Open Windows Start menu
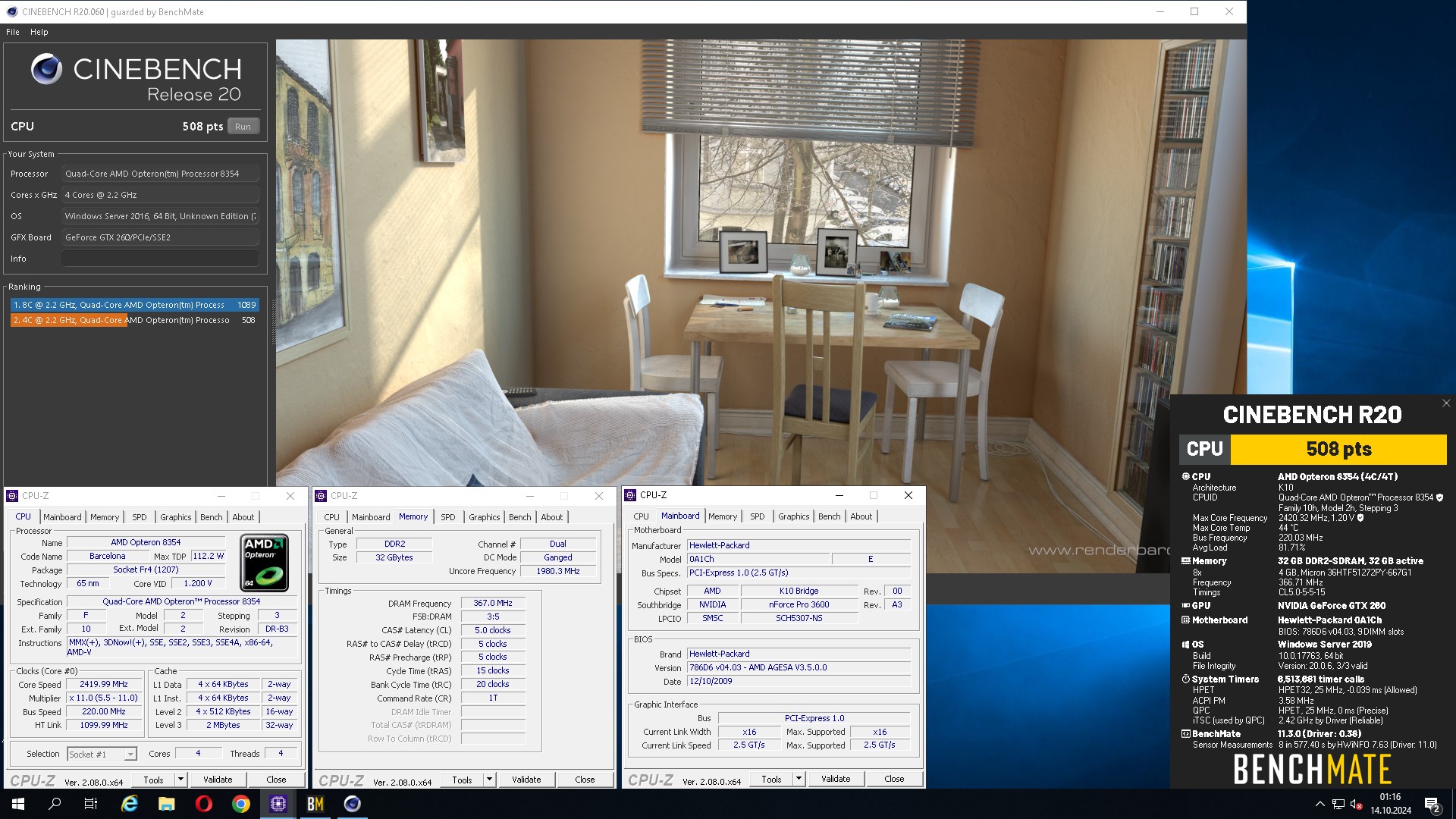This screenshot has height=819, width=1456. (18, 804)
